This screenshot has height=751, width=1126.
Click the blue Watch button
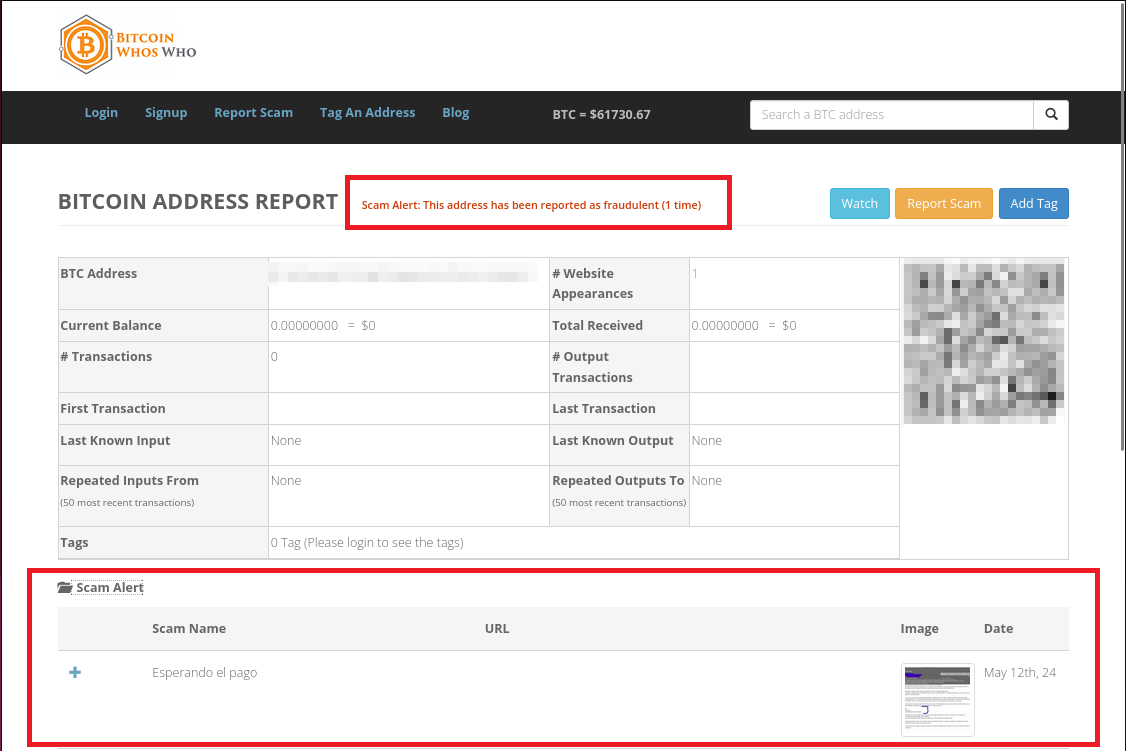[859, 204]
